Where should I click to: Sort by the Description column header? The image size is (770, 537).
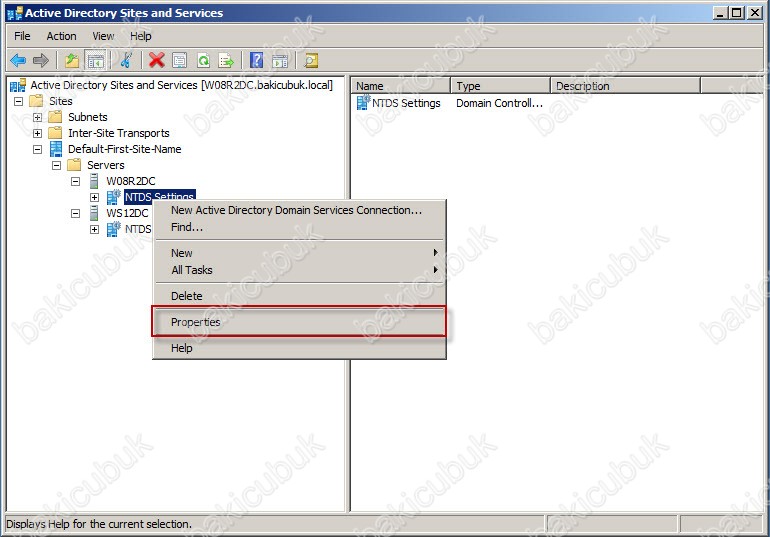626,86
